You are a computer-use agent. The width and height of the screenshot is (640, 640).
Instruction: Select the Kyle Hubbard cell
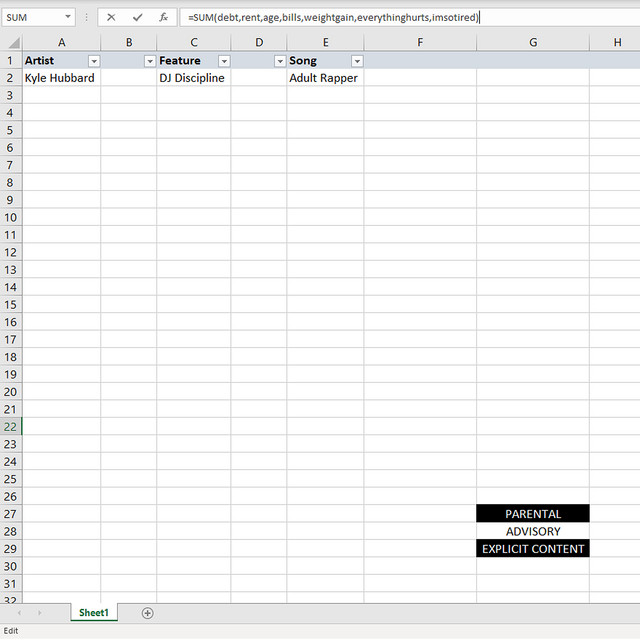click(x=60, y=78)
